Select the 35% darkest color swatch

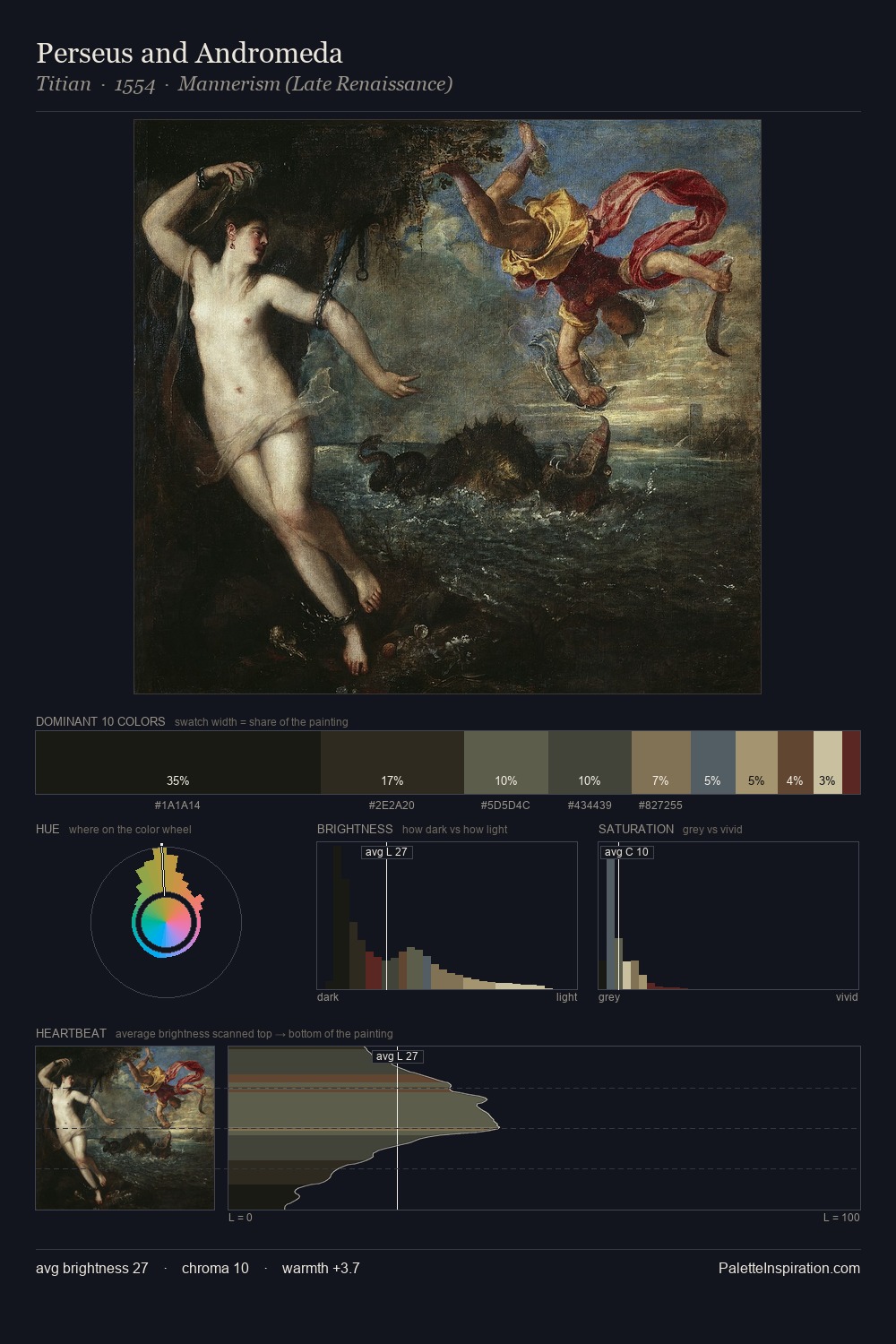point(178,762)
